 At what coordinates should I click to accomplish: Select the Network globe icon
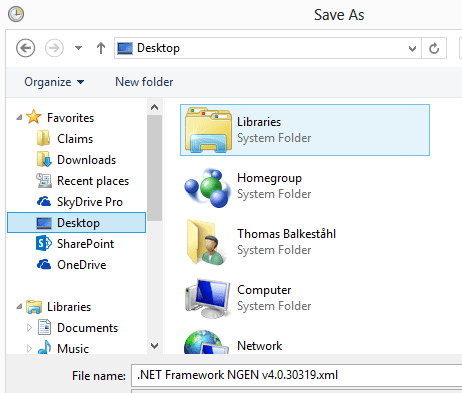(x=206, y=342)
